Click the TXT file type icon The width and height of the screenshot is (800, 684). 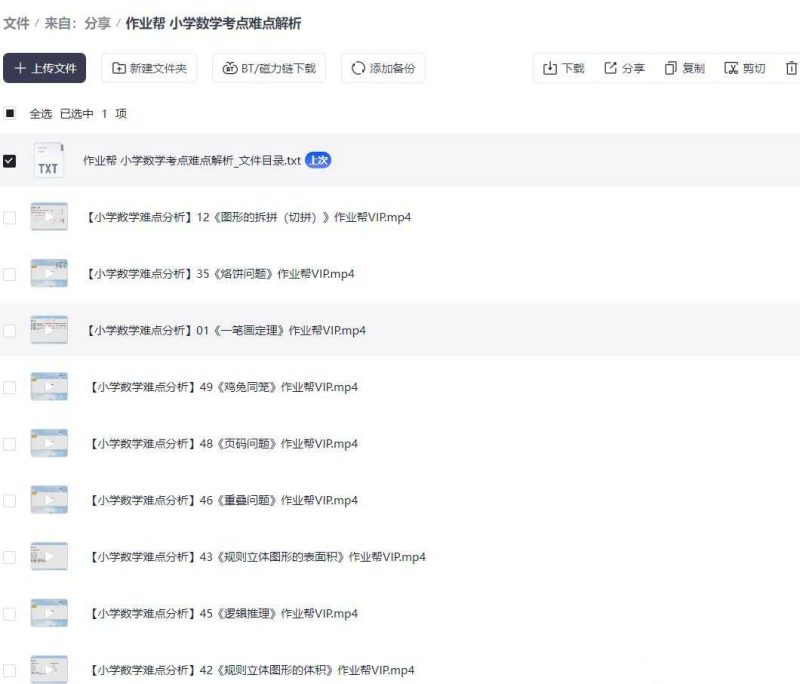tap(47, 159)
